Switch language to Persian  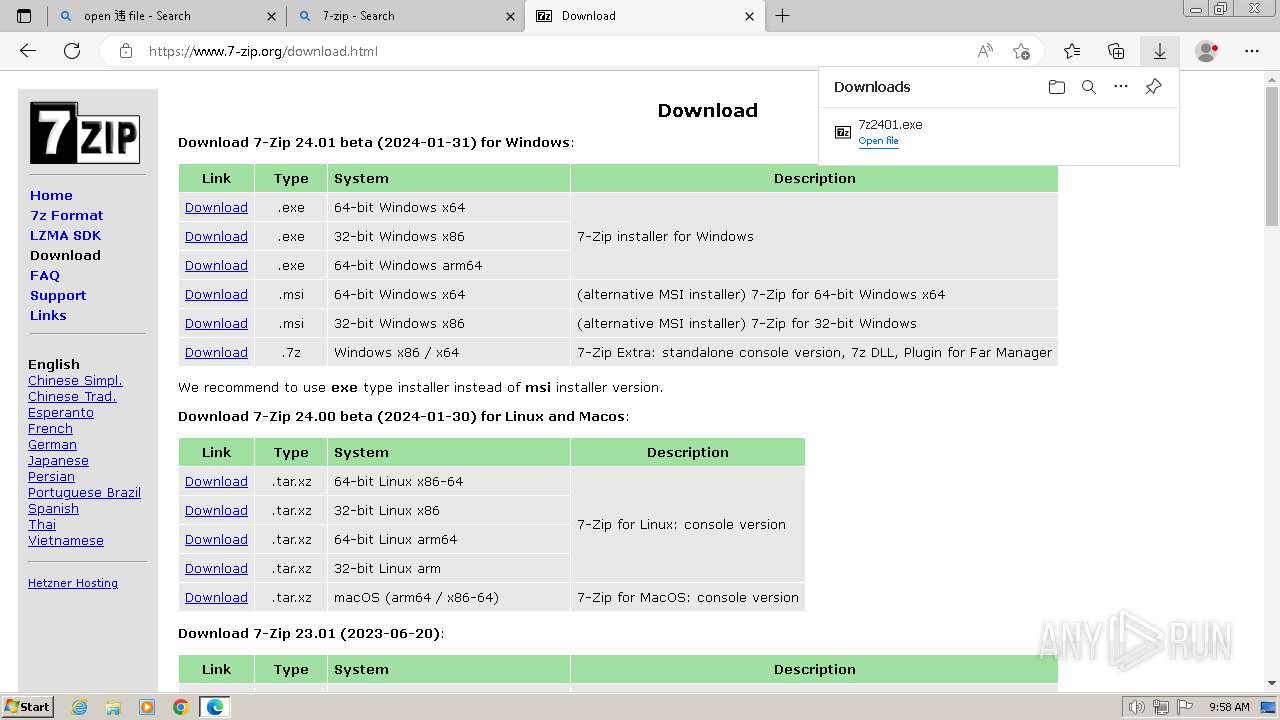tap(51, 476)
